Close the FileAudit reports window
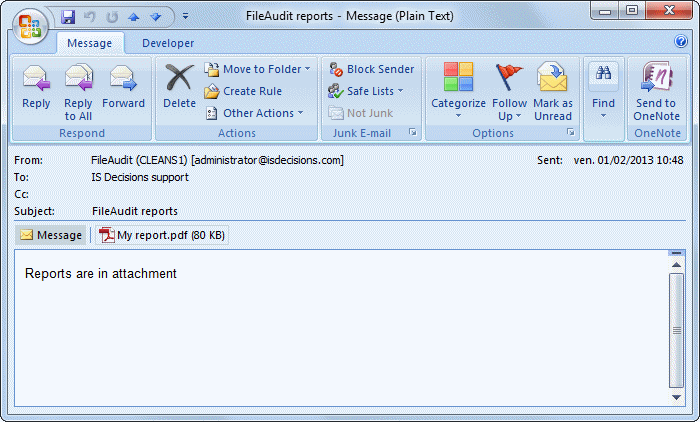The image size is (700, 422). (669, 11)
